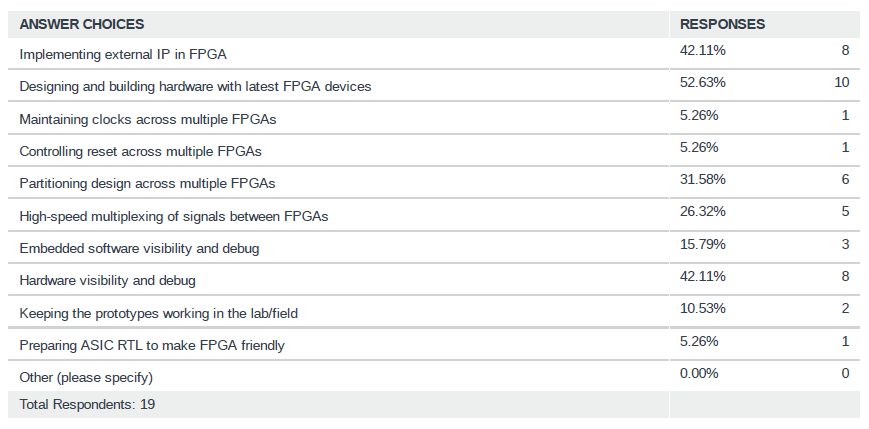Select 'Partitioning design across multiple FPGAs' row
869x429 pixels.
tap(147, 183)
